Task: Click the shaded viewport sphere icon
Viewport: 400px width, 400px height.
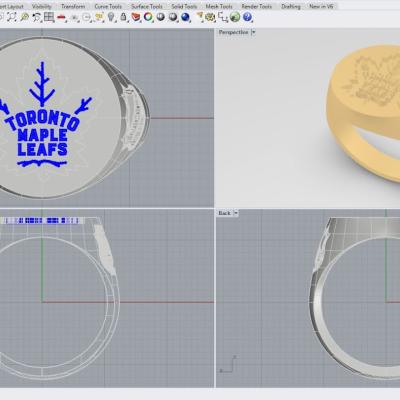Action: click(161, 17)
